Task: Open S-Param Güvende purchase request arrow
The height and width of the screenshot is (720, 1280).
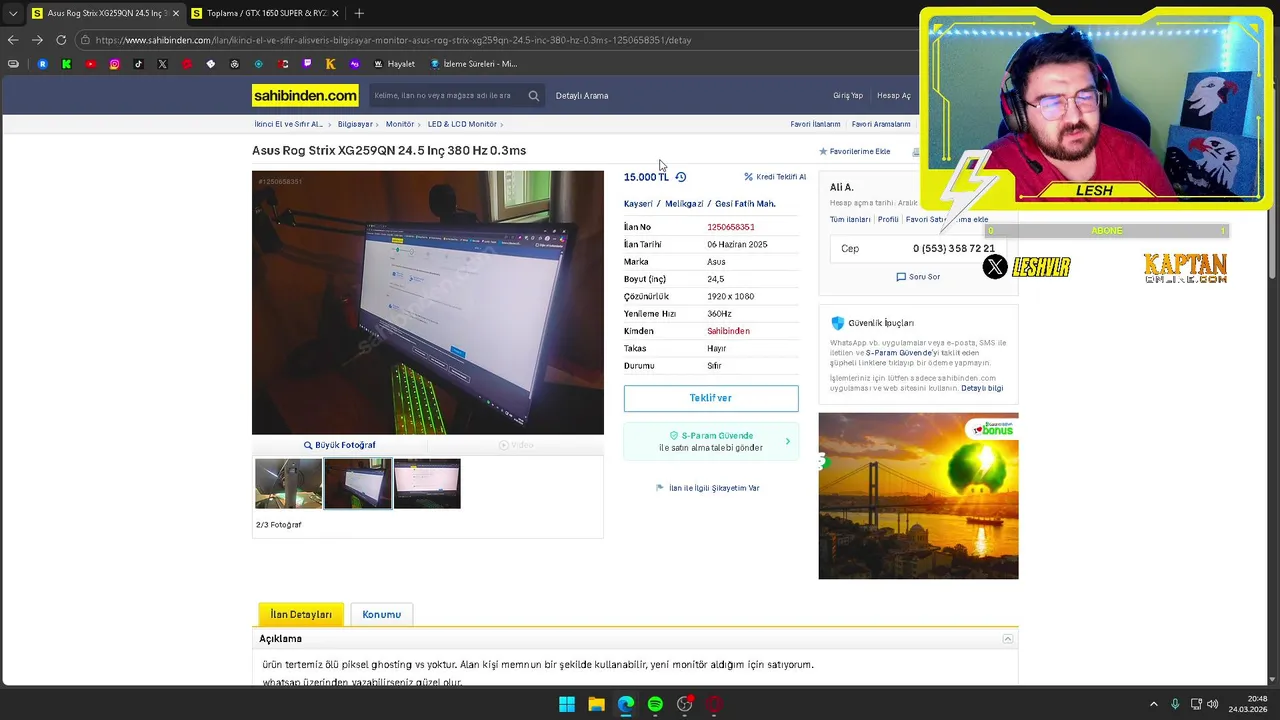Action: [787, 441]
